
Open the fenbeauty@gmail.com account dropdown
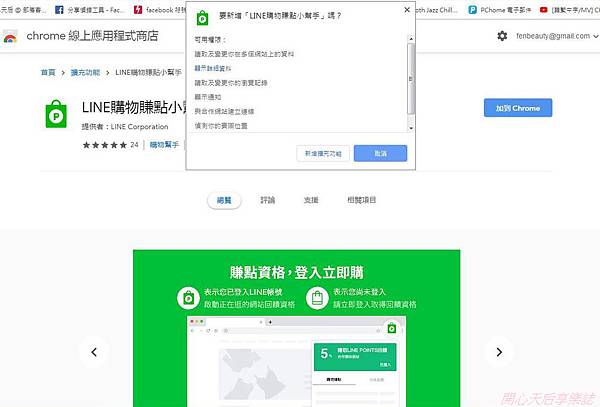[x=557, y=36]
